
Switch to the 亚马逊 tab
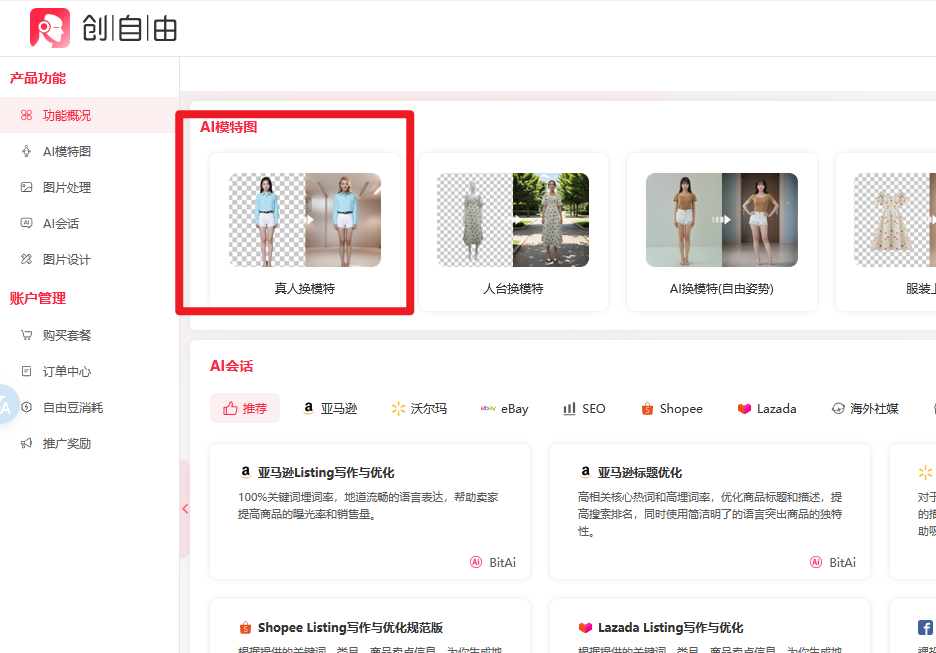(330, 408)
